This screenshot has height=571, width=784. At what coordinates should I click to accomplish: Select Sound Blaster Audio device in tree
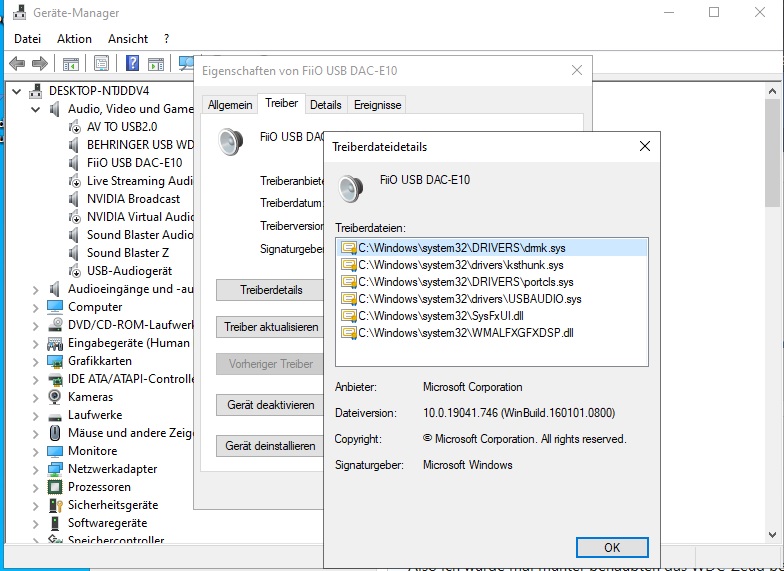[x=140, y=235]
